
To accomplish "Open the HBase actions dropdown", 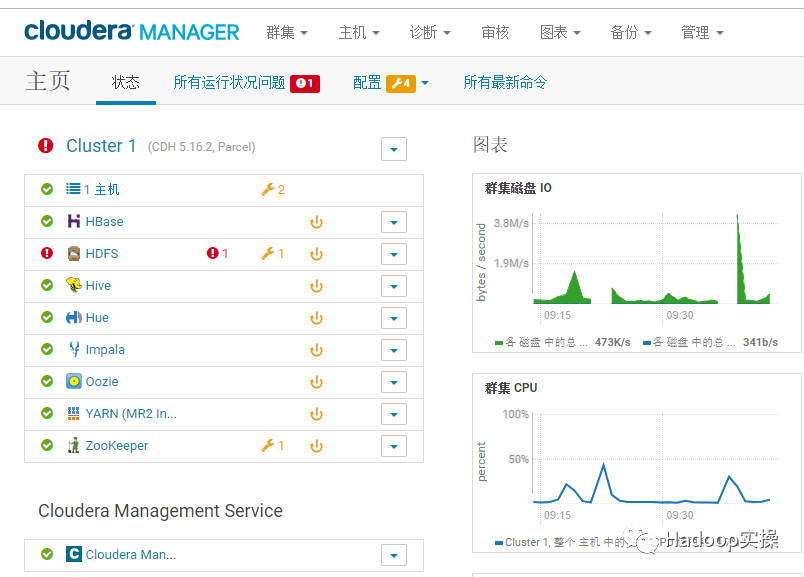I will tap(394, 222).
